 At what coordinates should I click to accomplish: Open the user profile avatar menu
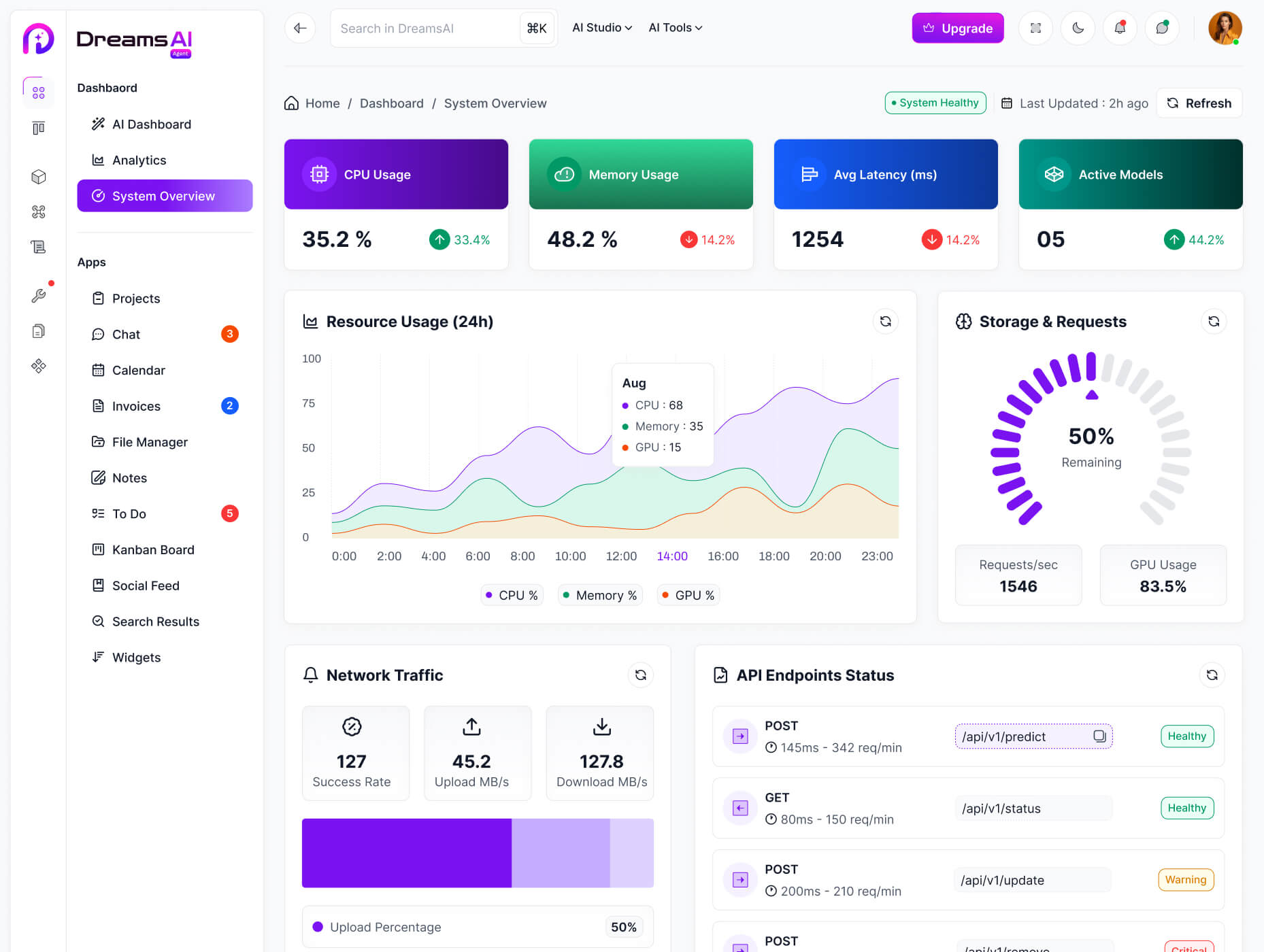[x=1225, y=28]
